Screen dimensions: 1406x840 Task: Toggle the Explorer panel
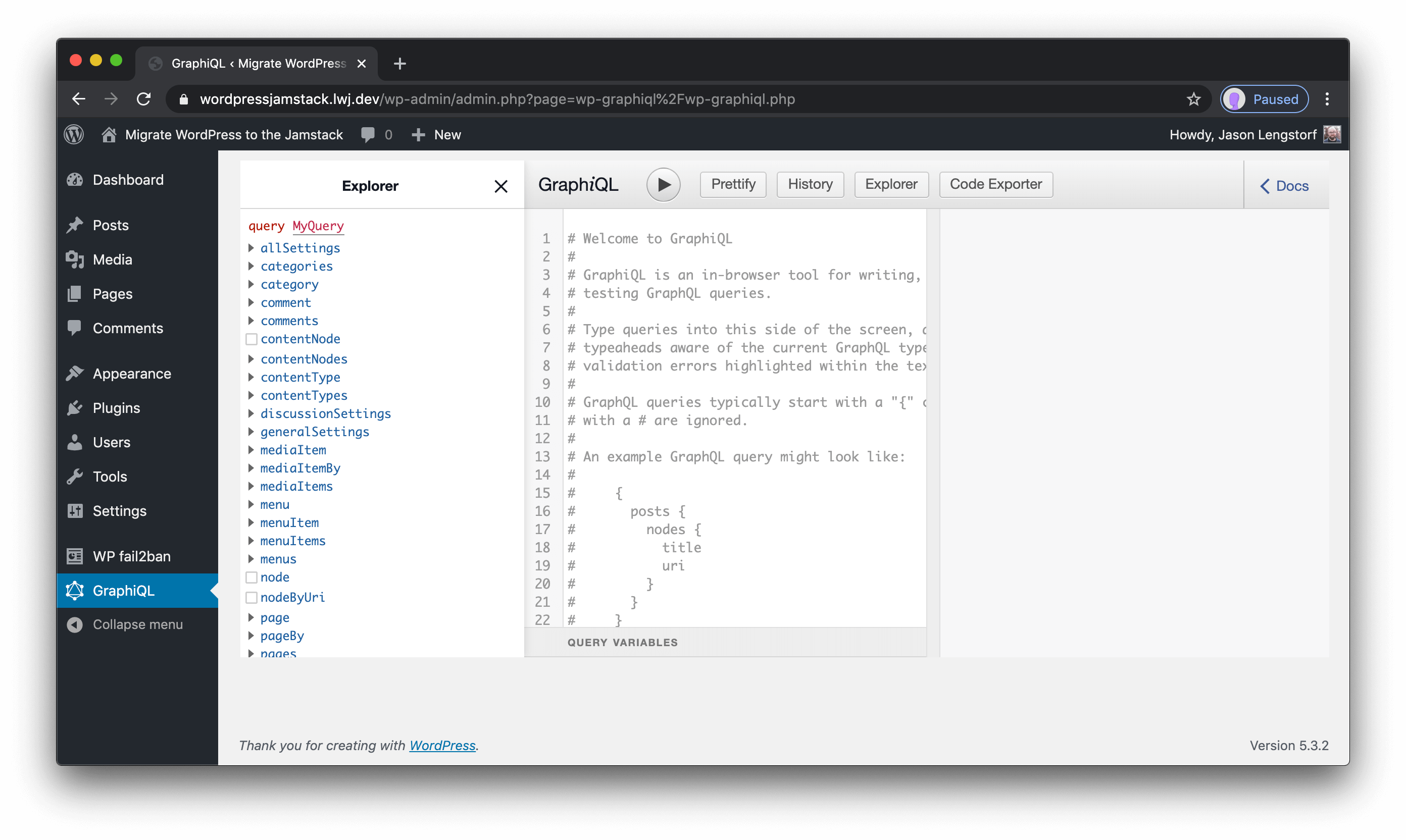[892, 184]
